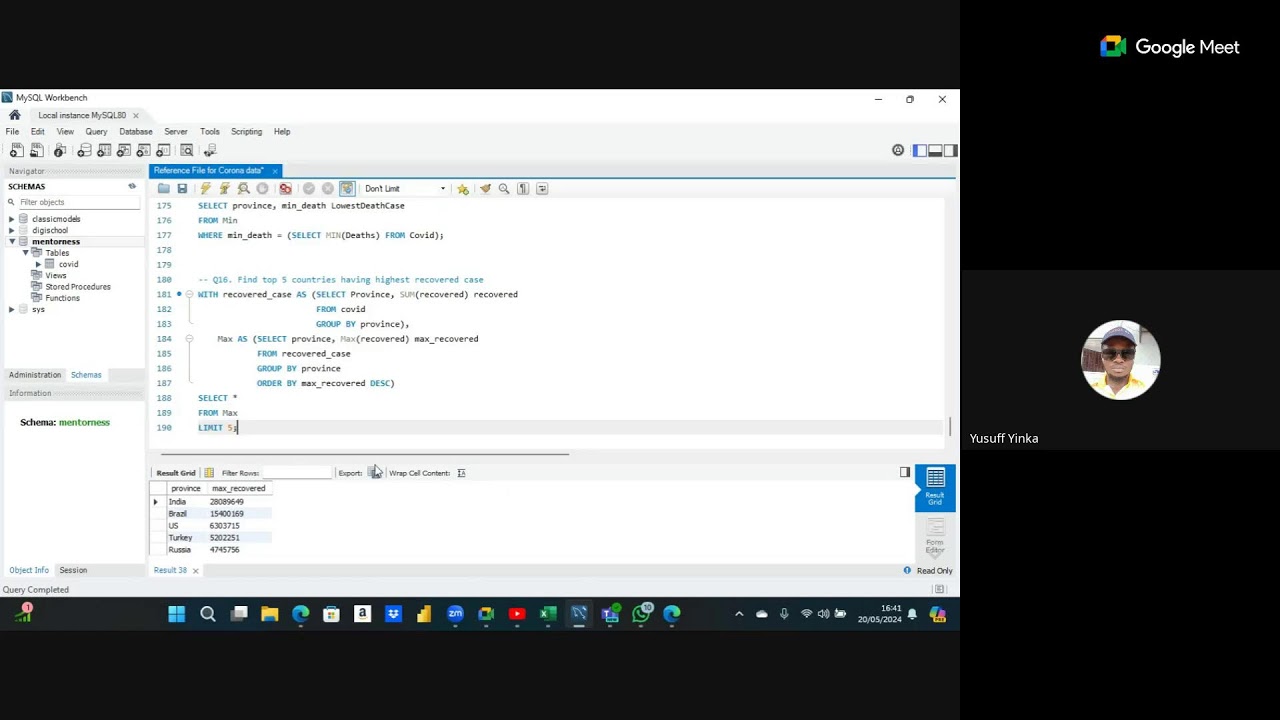
Task: Open the Database menu
Action: 136,132
